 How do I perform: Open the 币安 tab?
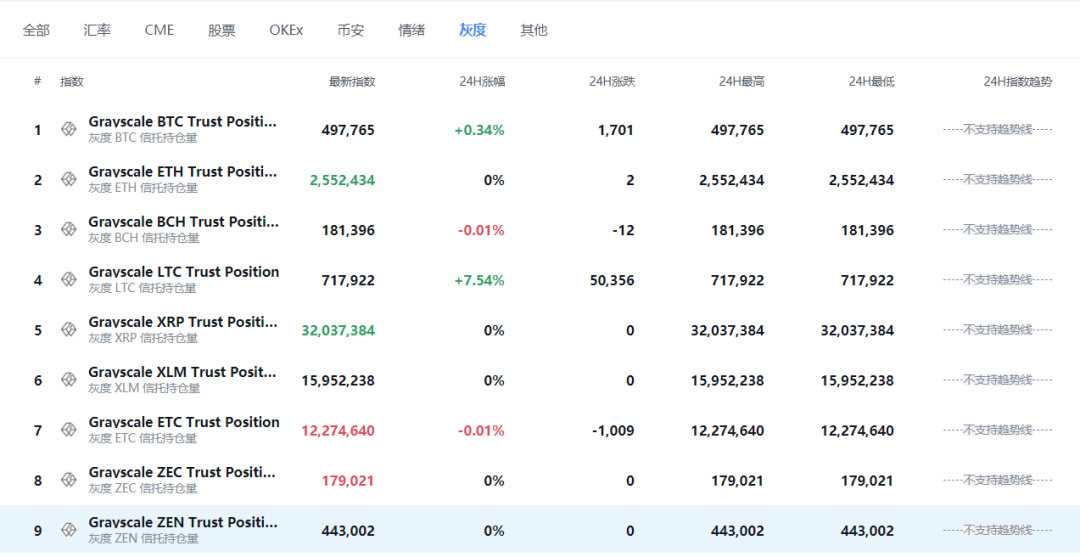[350, 30]
